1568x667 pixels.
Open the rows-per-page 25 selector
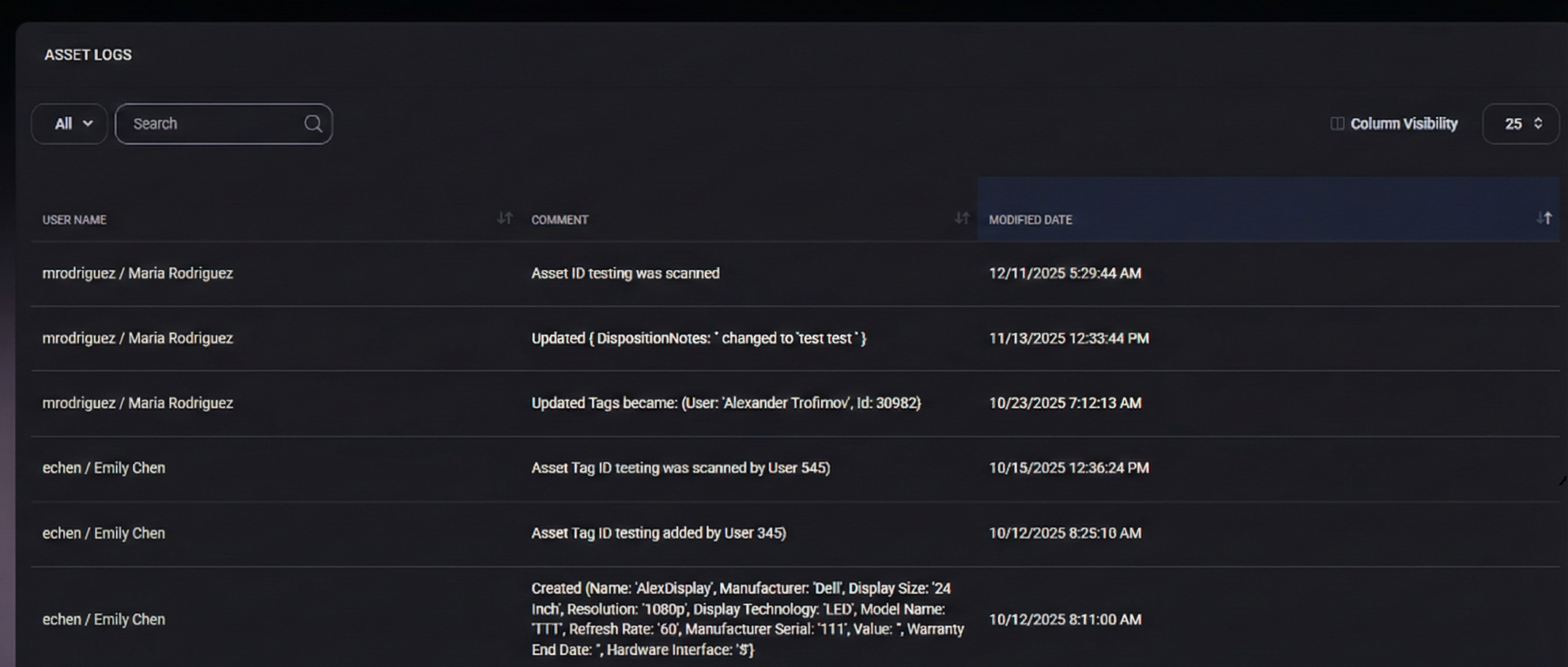click(x=1521, y=124)
